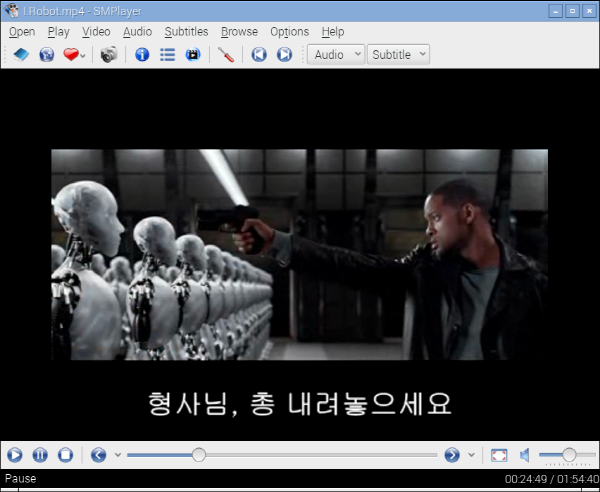Minimize the SMPlayer window
Viewport: 600px width, 492px height.
click(x=555, y=11)
